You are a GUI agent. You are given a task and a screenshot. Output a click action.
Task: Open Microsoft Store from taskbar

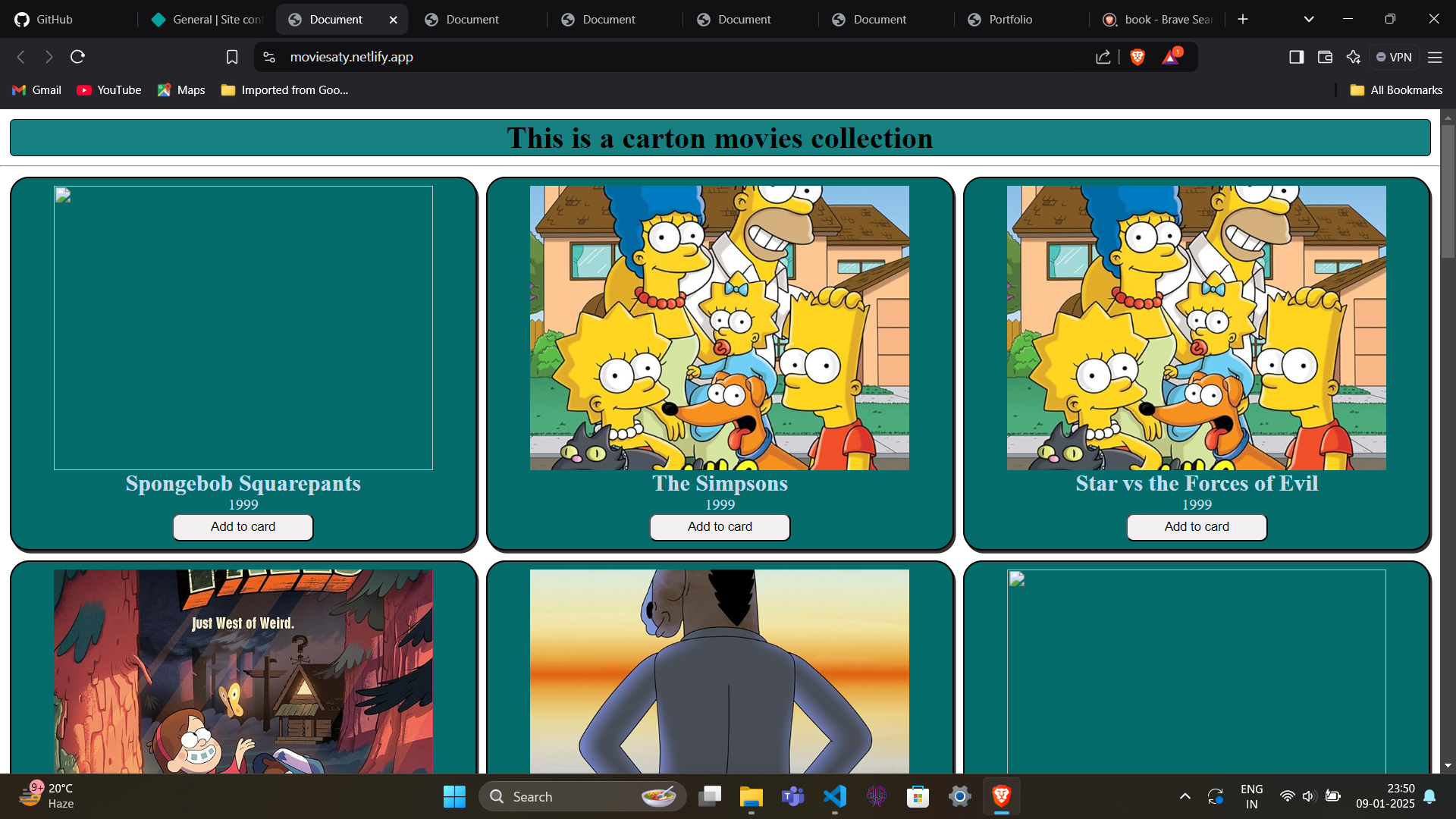point(918,796)
